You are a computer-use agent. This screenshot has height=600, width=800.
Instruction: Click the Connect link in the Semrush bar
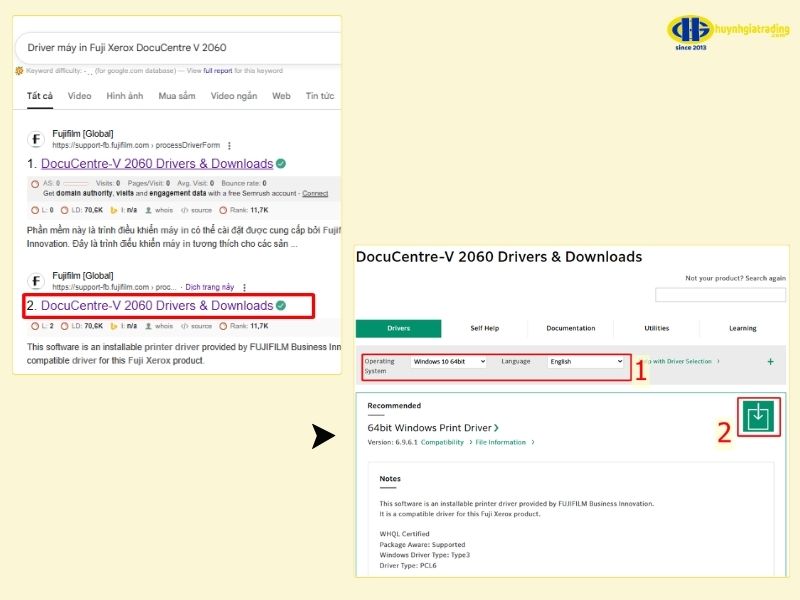(x=315, y=193)
